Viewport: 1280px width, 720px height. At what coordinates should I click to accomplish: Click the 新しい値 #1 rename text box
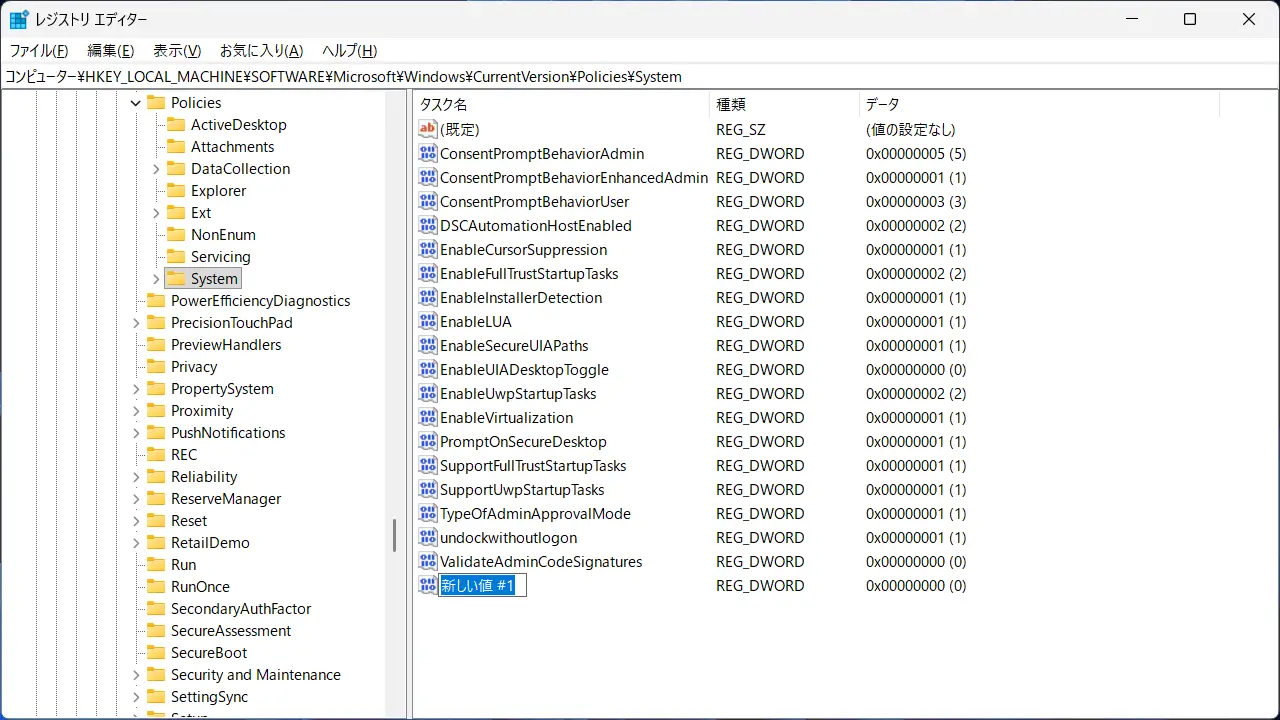483,585
